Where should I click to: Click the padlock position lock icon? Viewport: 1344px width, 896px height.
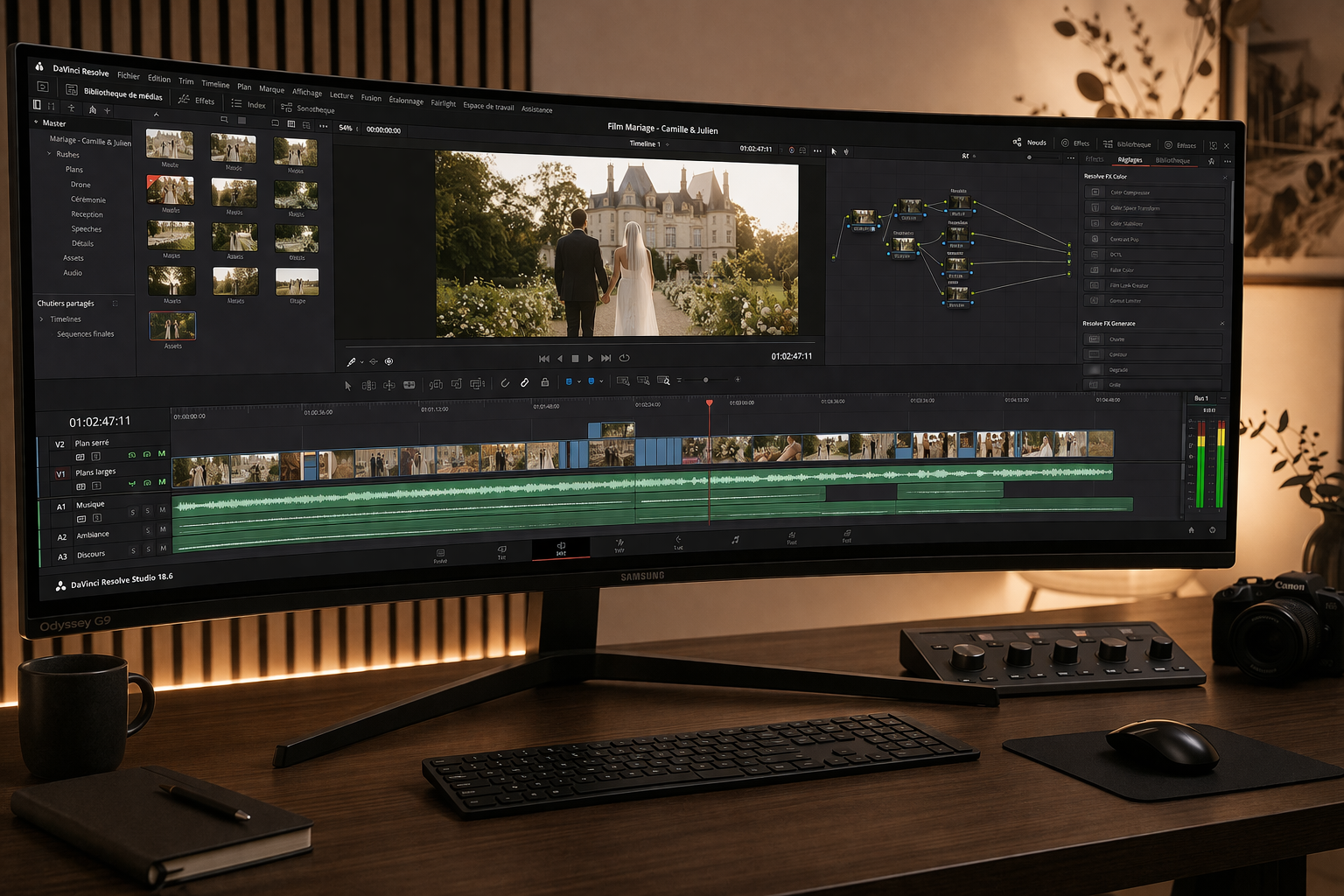pyautogui.click(x=545, y=382)
